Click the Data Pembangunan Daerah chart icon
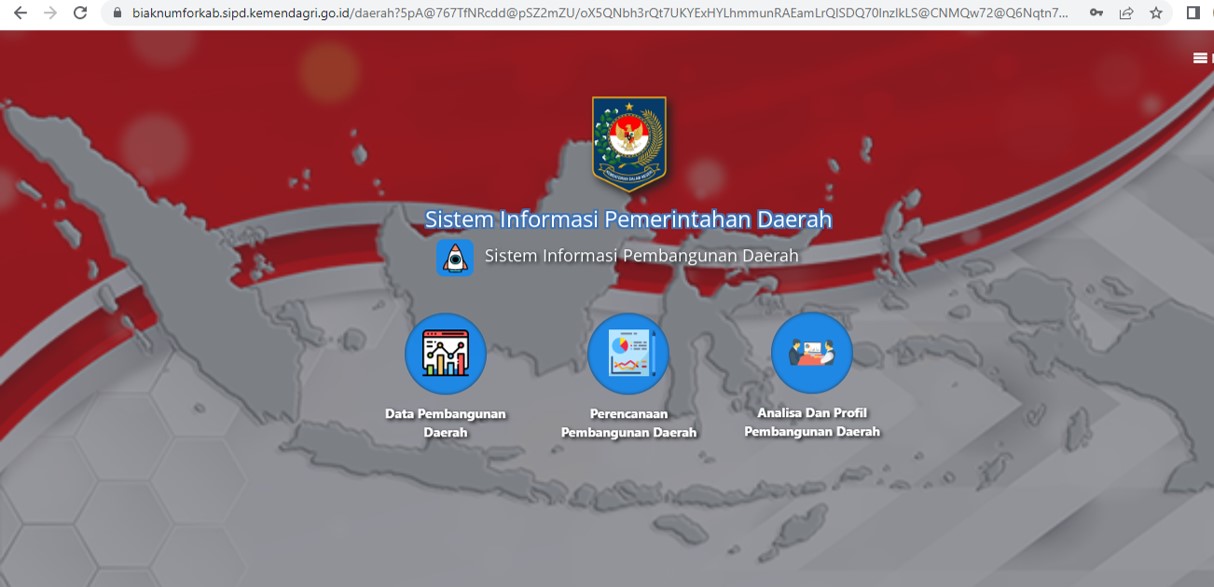 pos(445,354)
